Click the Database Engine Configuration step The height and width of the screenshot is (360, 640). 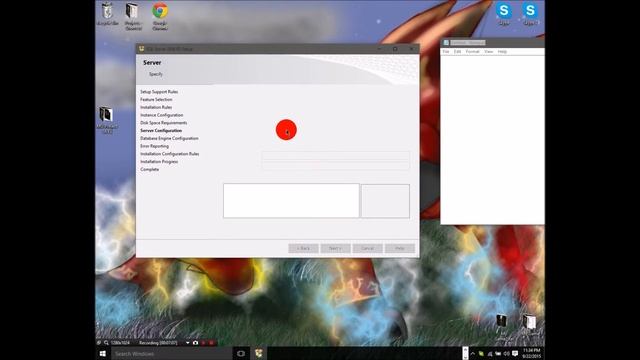(x=169, y=138)
